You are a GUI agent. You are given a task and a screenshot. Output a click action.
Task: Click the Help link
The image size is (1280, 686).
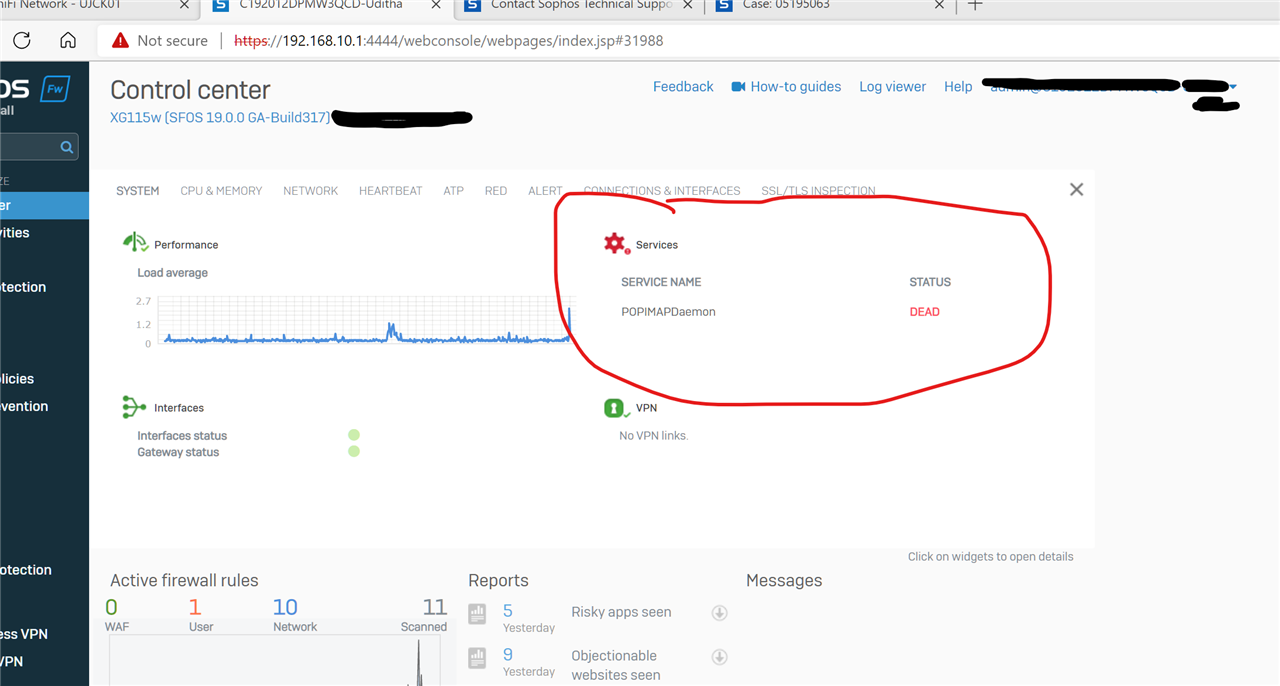[958, 87]
